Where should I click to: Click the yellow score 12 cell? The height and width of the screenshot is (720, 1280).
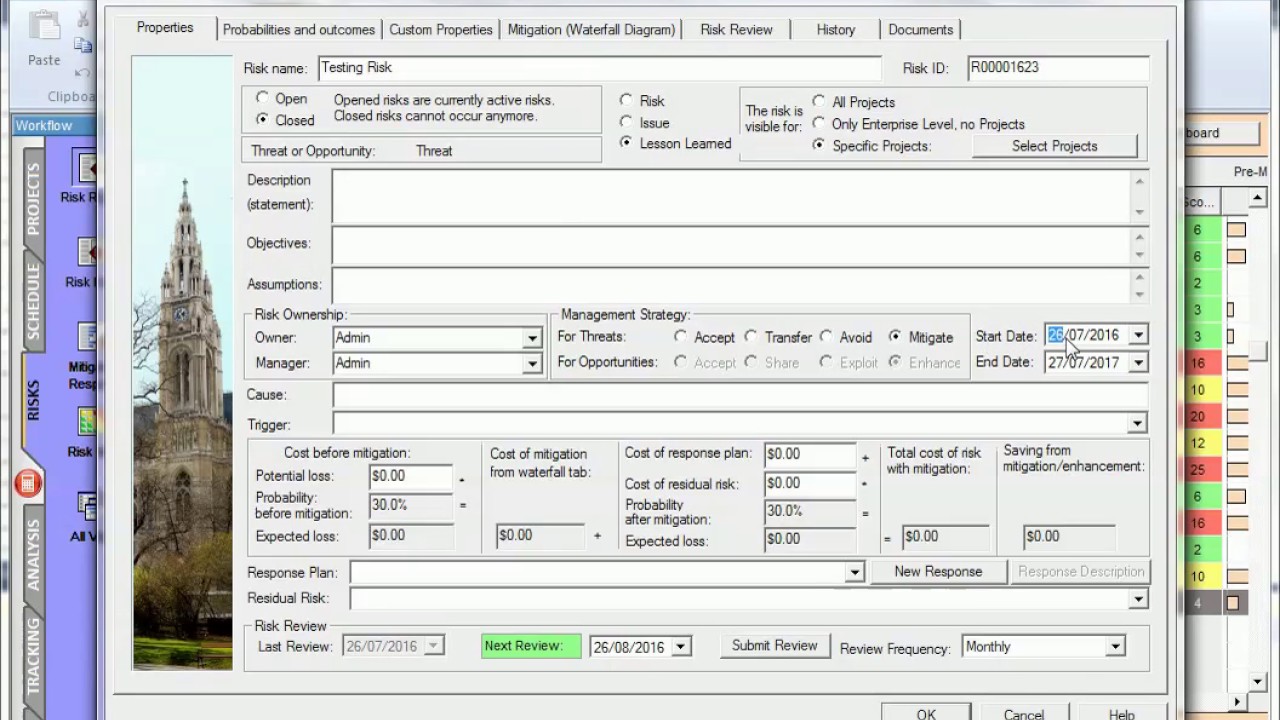pos(1197,443)
